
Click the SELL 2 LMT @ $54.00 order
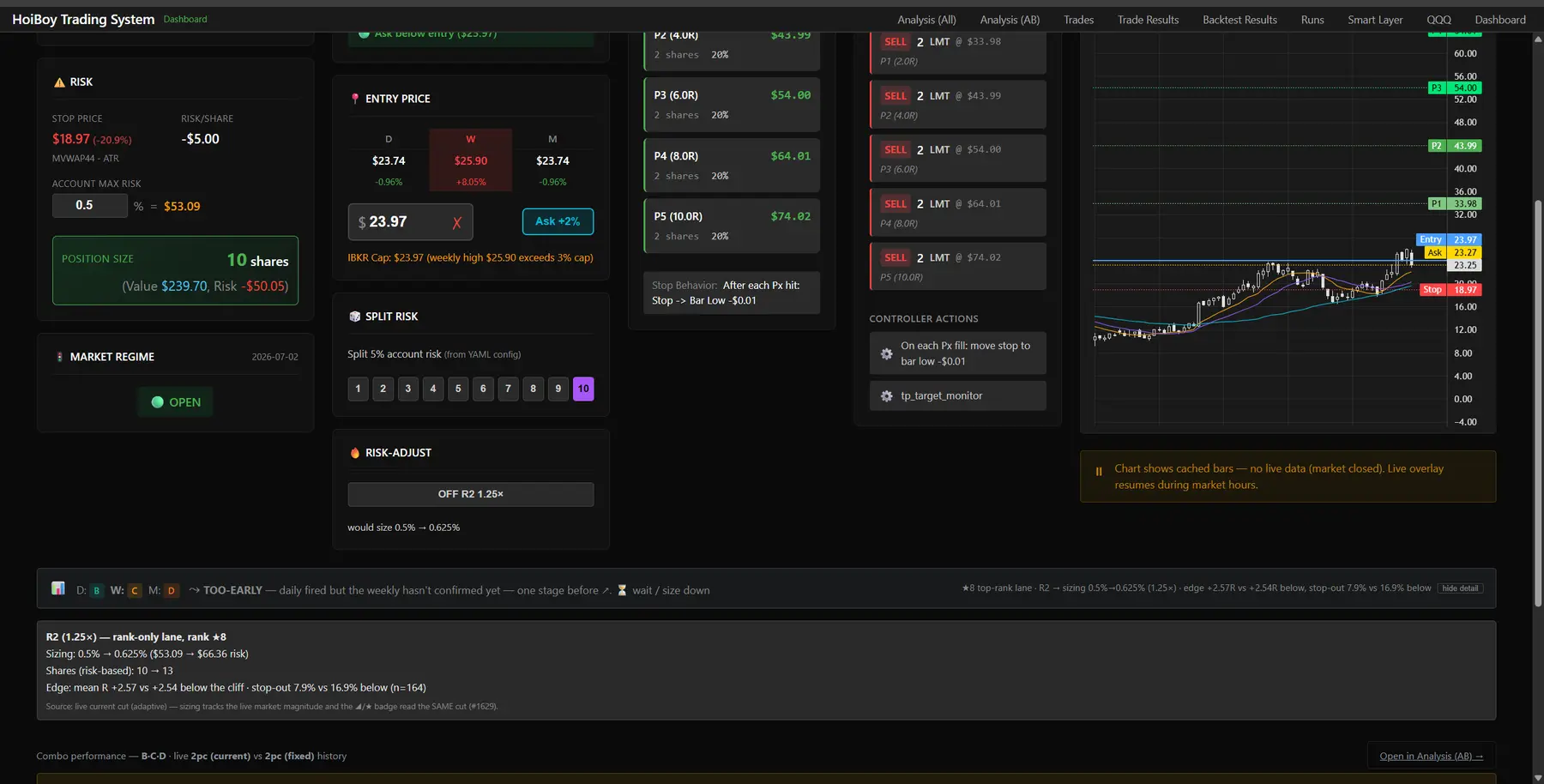(958, 158)
